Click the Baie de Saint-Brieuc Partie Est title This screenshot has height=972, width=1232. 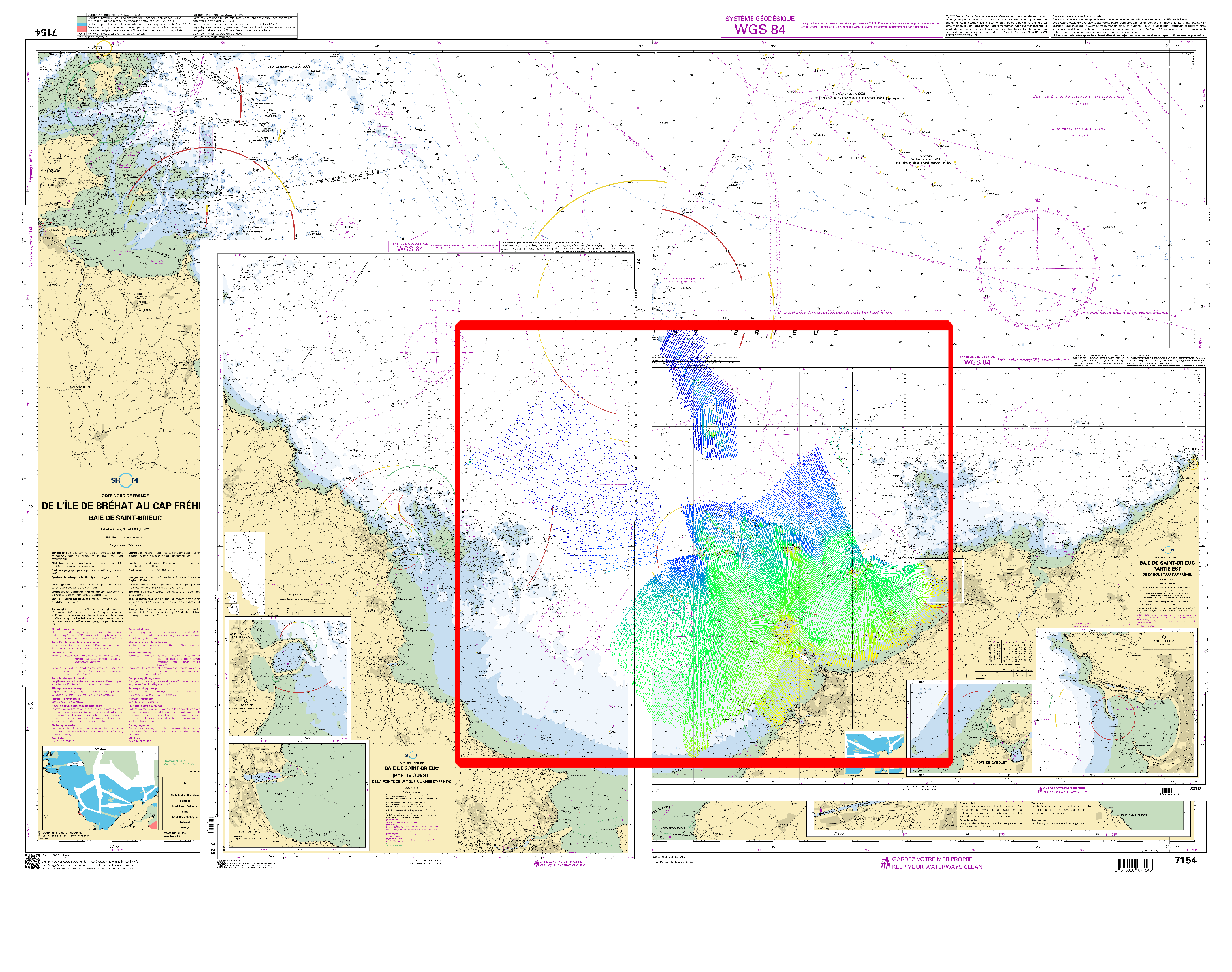[x=1167, y=565]
